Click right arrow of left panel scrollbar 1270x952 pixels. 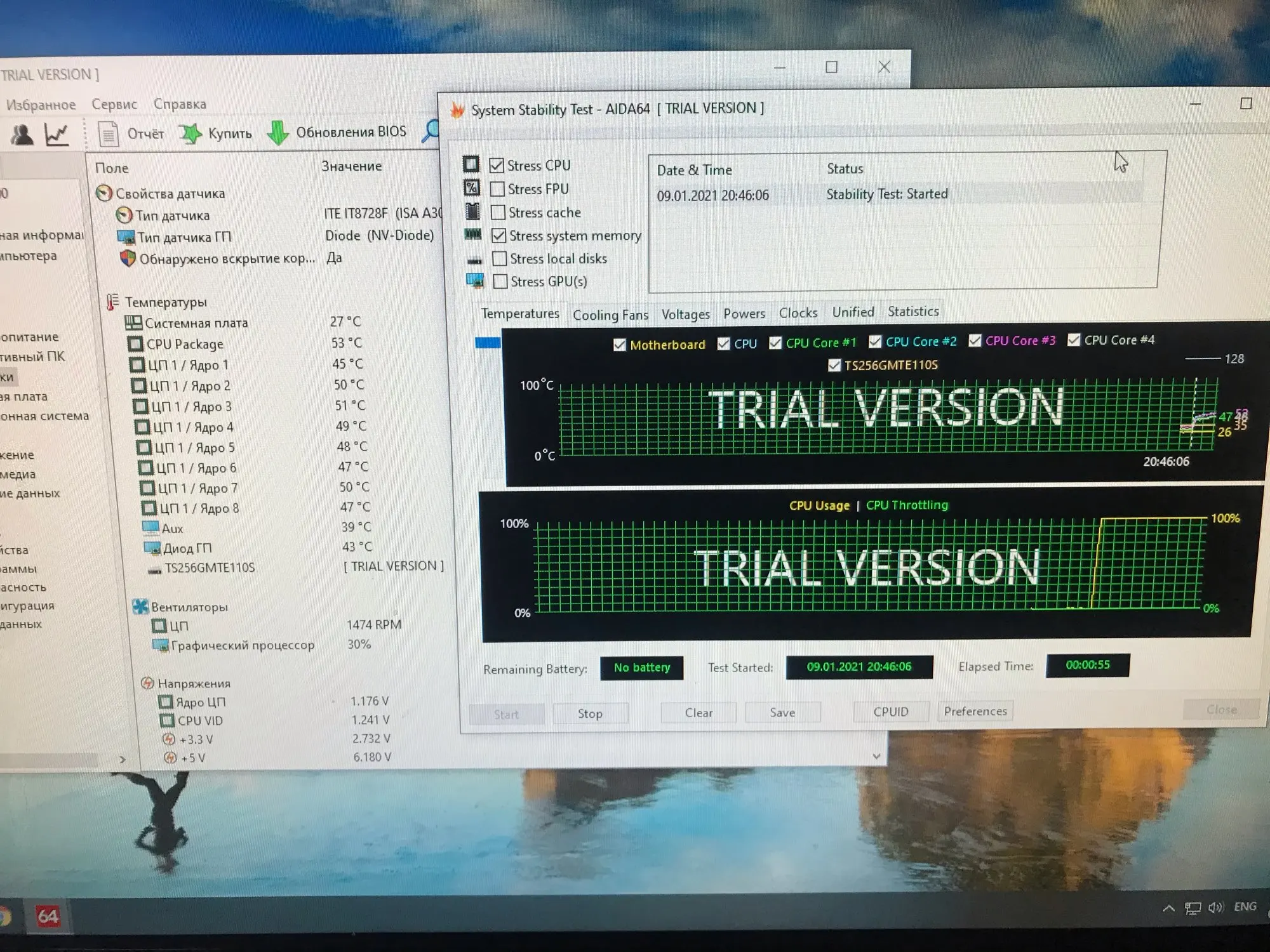coord(123,759)
